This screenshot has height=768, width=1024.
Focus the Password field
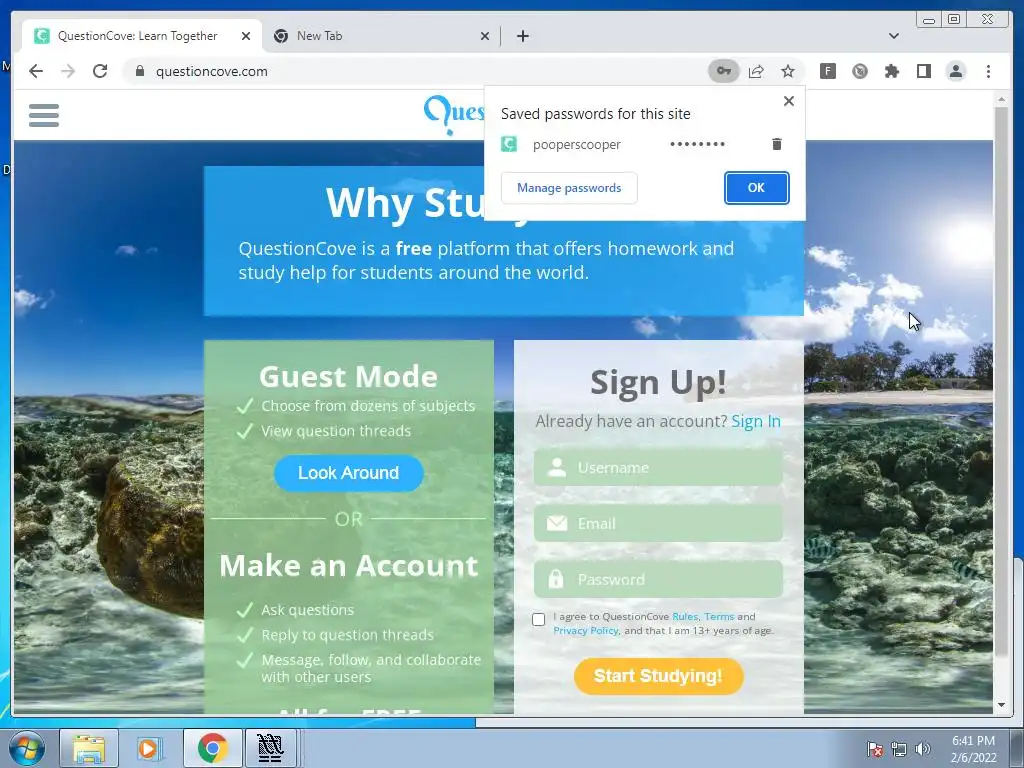point(658,579)
